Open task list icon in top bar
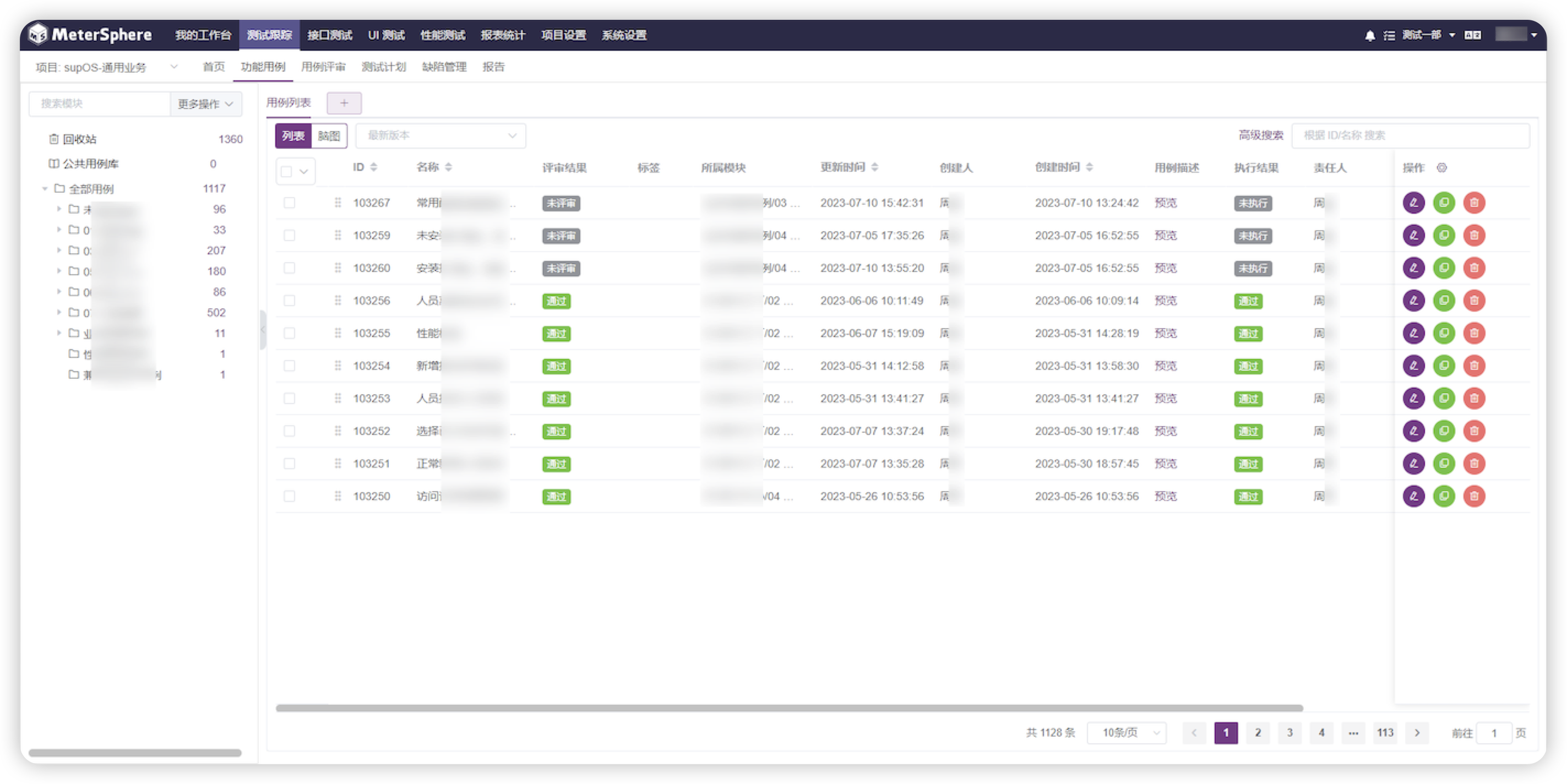Viewport: 1567px width, 784px height. coord(1389,35)
